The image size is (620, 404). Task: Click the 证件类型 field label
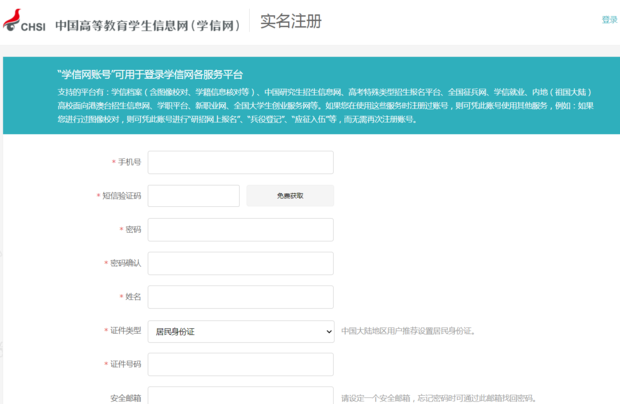(x=125, y=330)
